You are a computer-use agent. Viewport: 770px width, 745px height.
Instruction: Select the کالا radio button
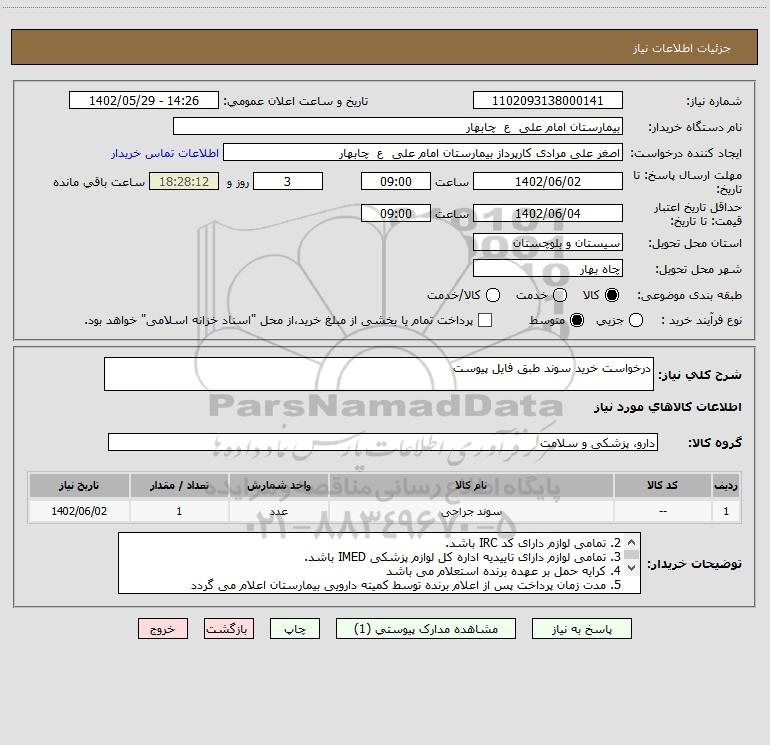[x=612, y=295]
